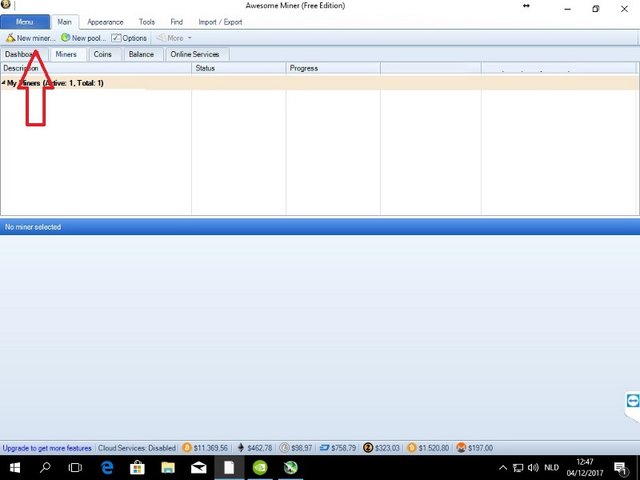This screenshot has width=640, height=480.
Task: Expand the More dropdown arrow
Action: (189, 38)
